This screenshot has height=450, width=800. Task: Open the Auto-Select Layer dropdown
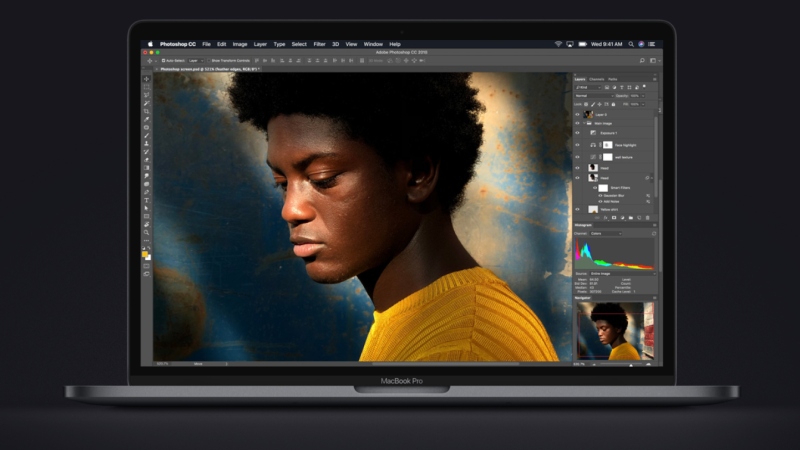(195, 61)
